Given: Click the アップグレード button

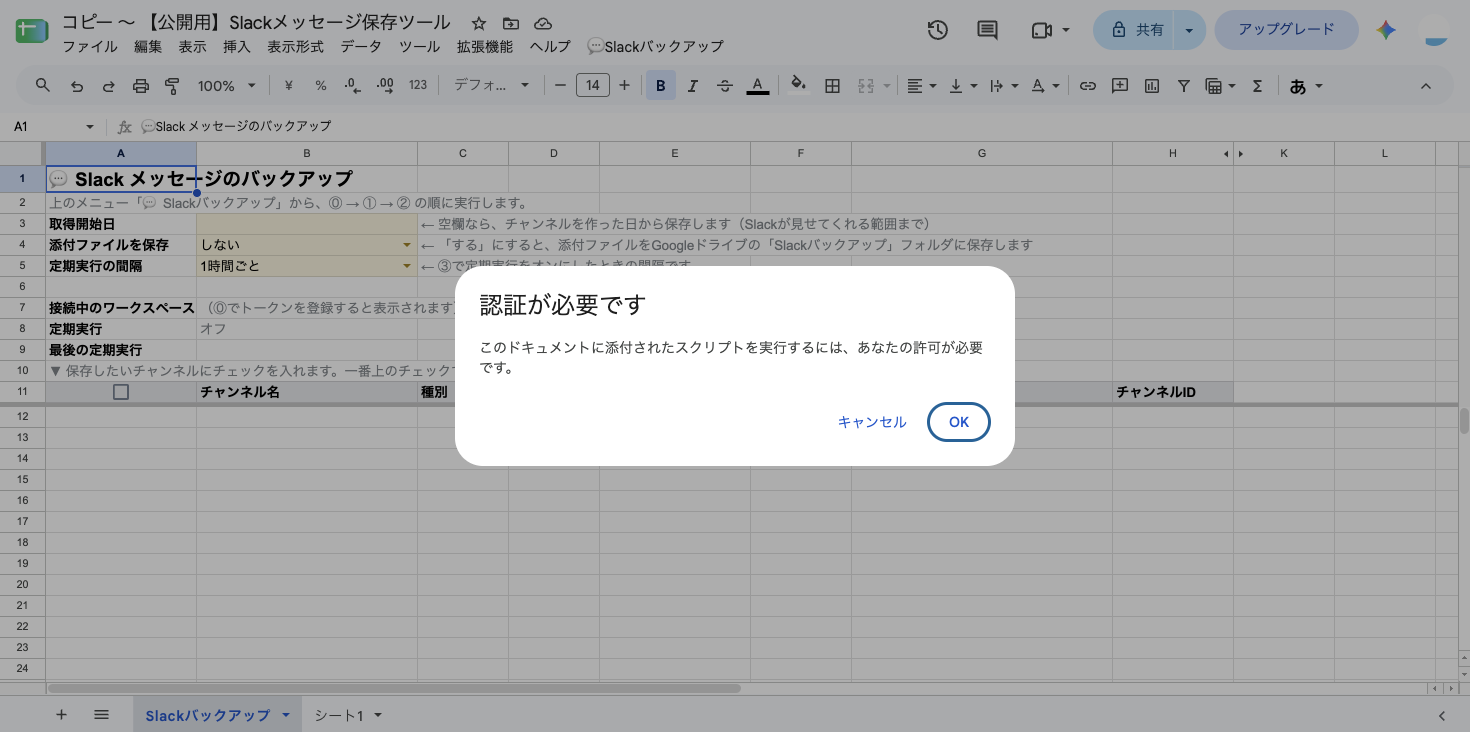Looking at the screenshot, I should tap(1286, 30).
